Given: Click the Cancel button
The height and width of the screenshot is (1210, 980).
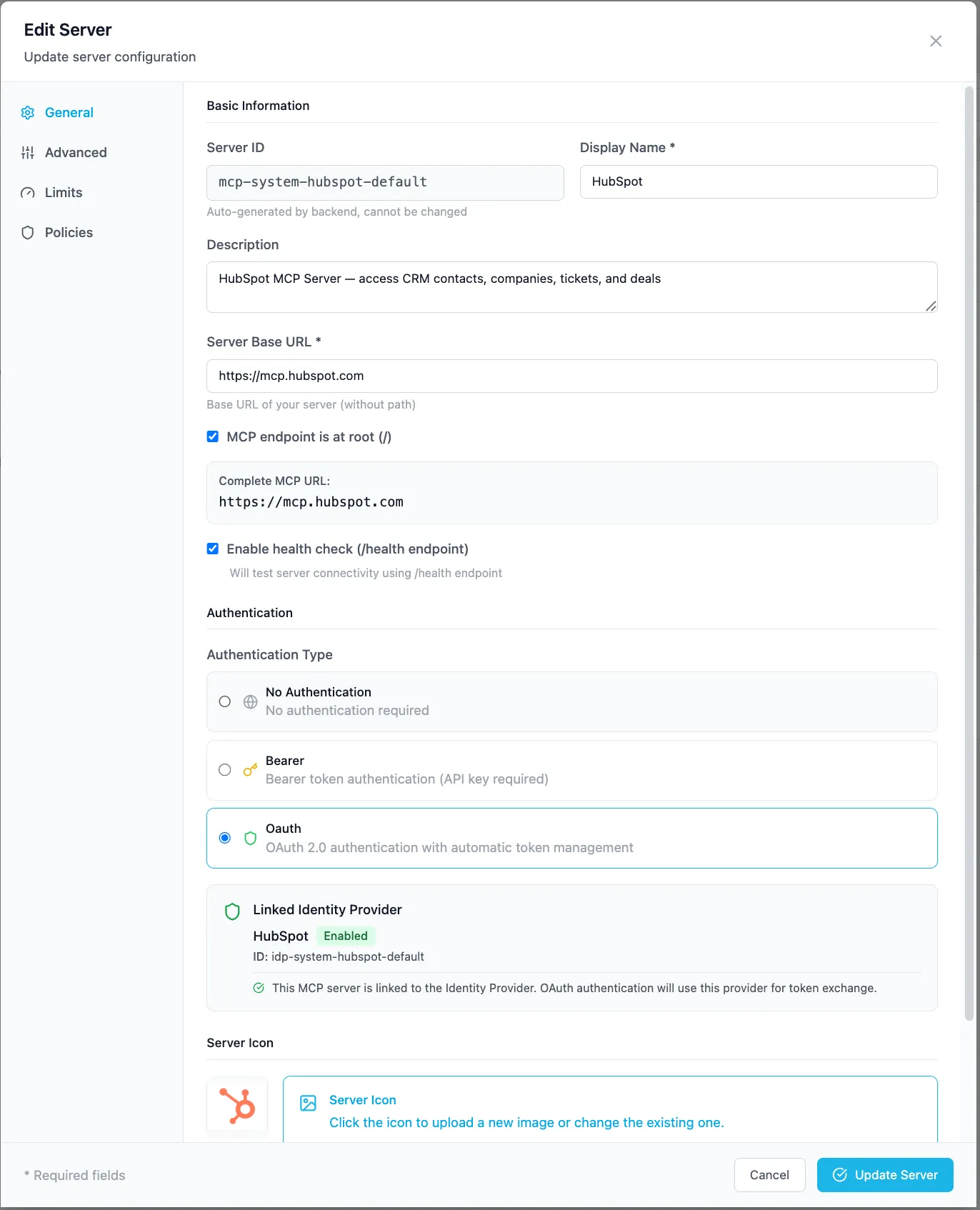Looking at the screenshot, I should 769,1176.
